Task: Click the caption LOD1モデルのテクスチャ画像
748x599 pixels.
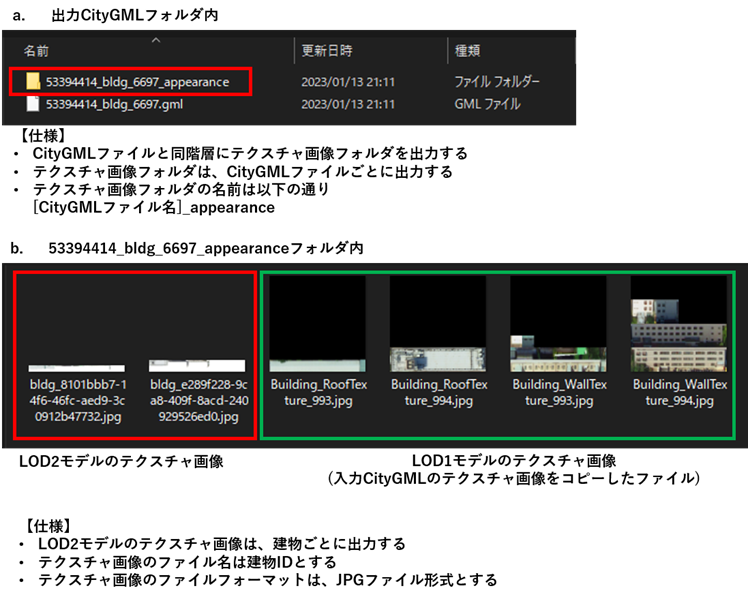Action: [x=514, y=461]
